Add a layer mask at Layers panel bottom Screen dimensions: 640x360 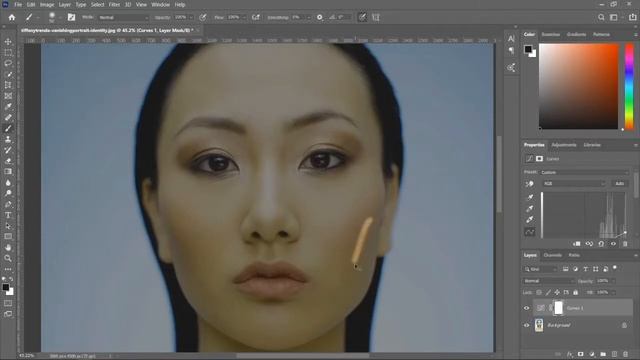tap(580, 354)
